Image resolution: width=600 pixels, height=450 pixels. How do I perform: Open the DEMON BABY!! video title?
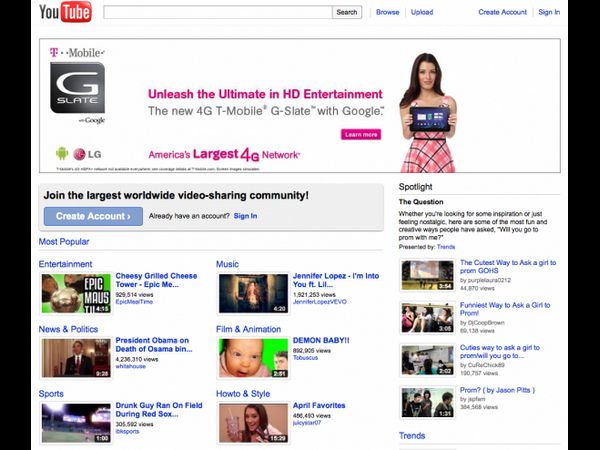(x=321, y=341)
